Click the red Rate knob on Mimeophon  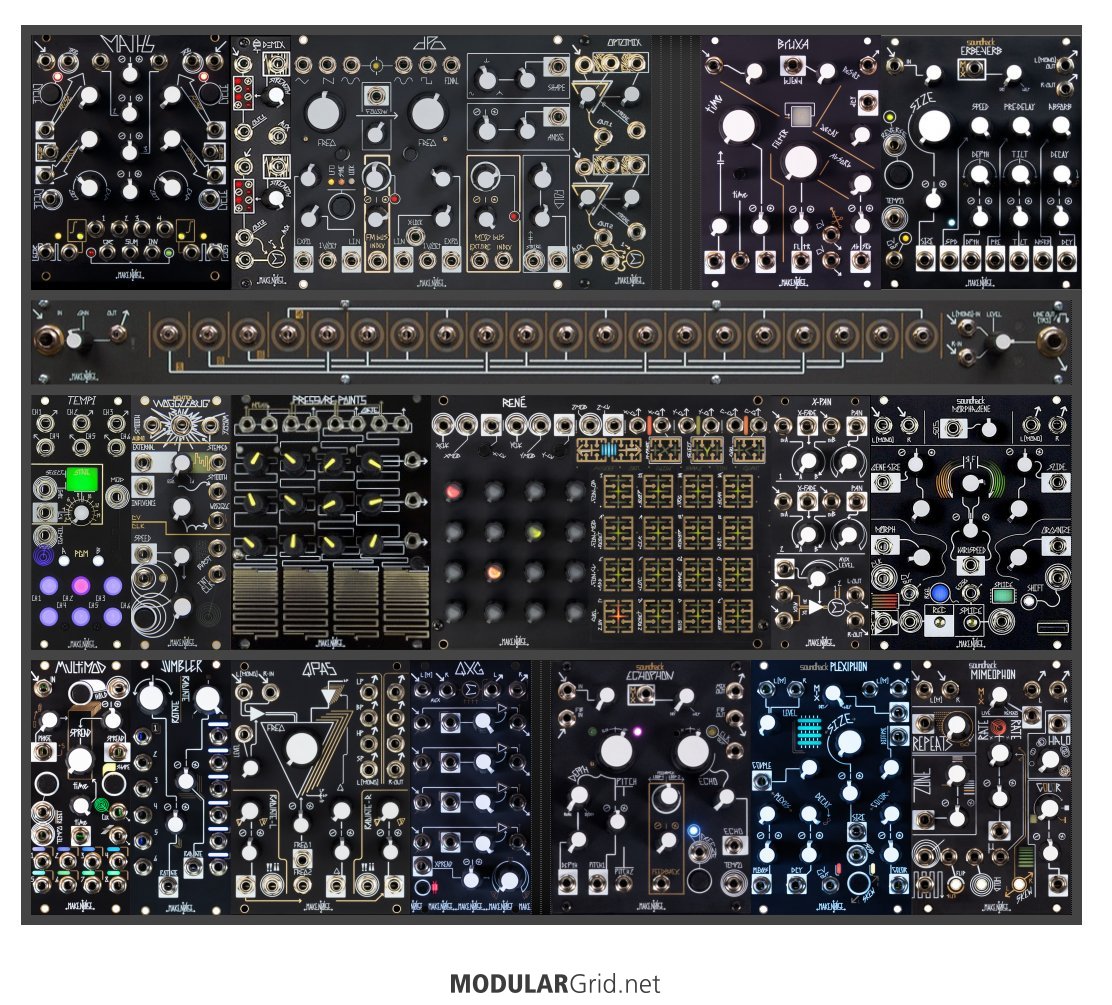(x=1000, y=727)
